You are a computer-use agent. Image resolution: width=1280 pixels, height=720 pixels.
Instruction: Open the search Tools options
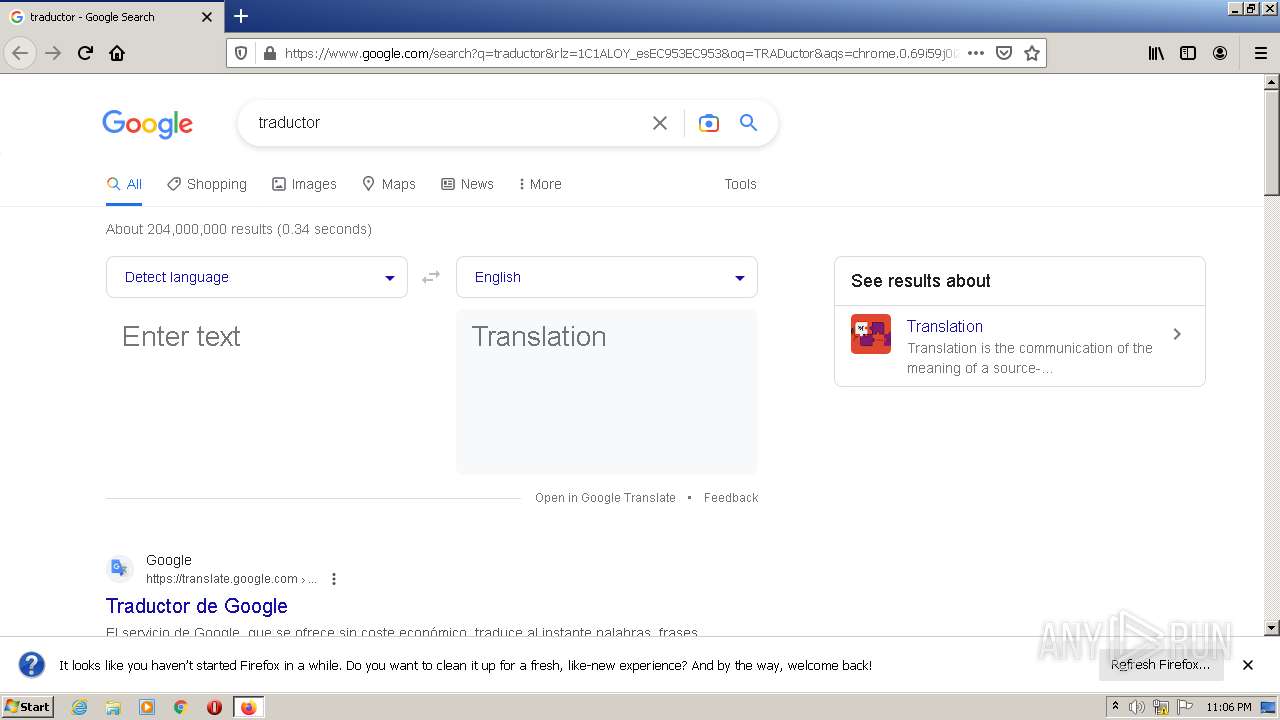[x=740, y=184]
